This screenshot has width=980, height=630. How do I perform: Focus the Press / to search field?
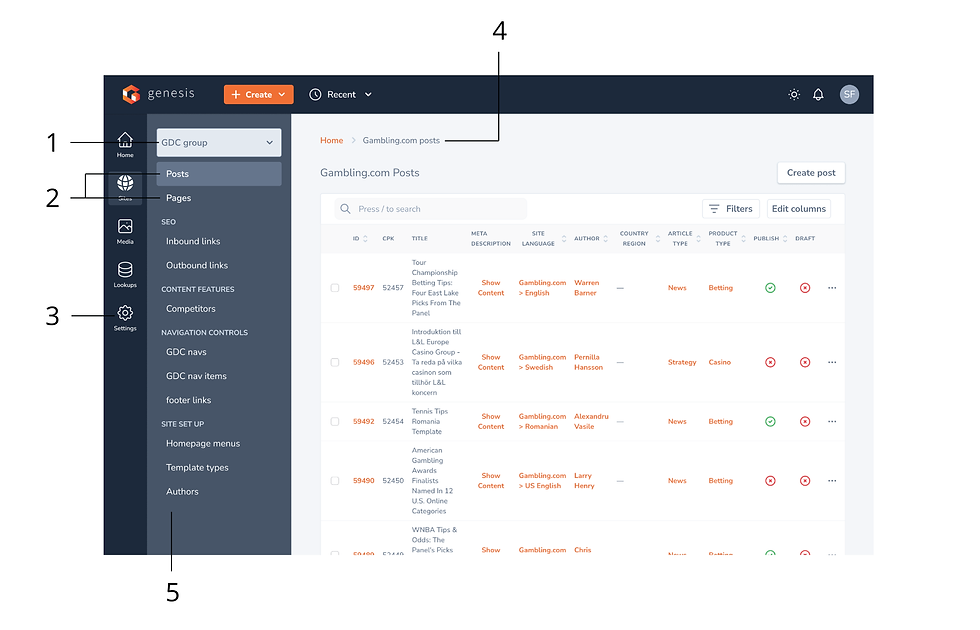point(431,209)
